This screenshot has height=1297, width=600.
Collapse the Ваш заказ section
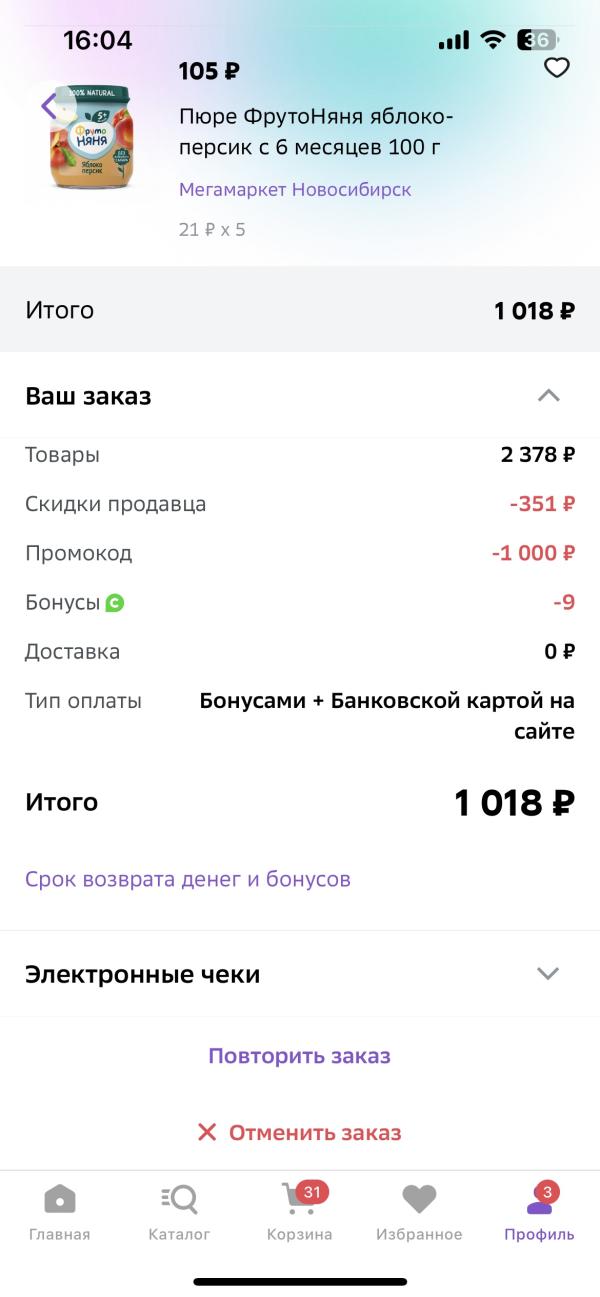pyautogui.click(x=548, y=396)
